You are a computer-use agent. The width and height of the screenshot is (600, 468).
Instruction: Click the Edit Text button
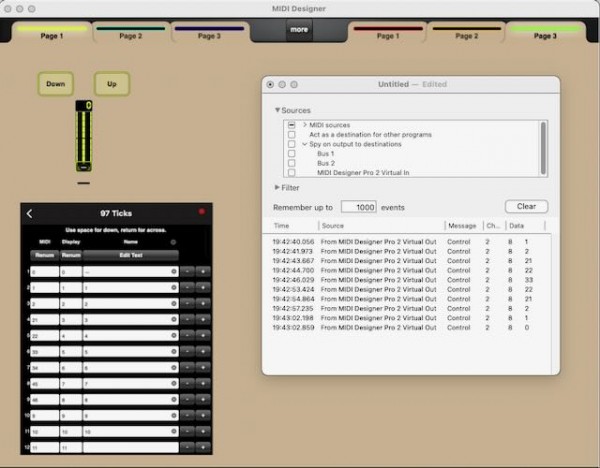click(x=131, y=255)
